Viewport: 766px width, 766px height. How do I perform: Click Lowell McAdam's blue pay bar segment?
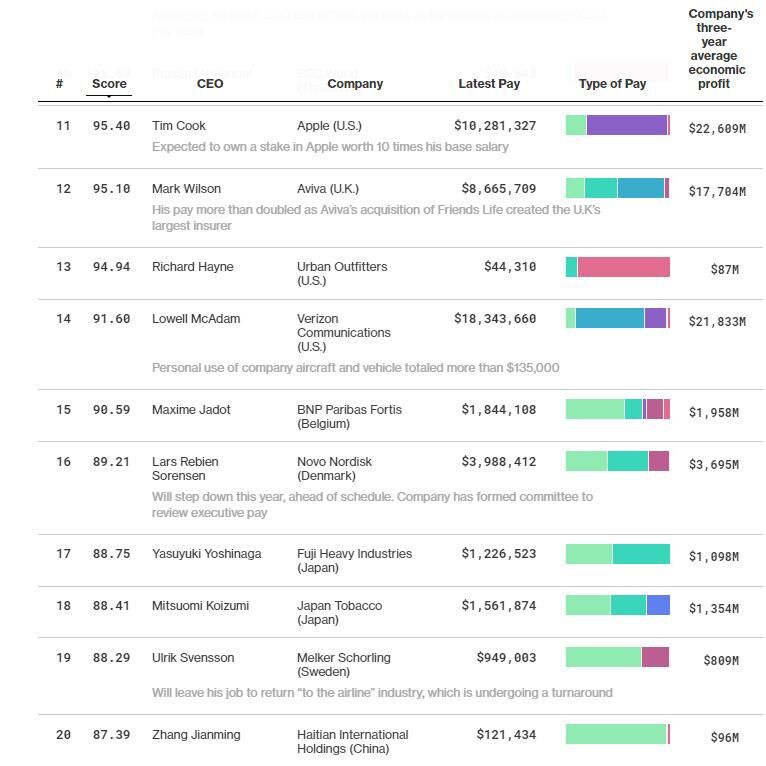610,319
